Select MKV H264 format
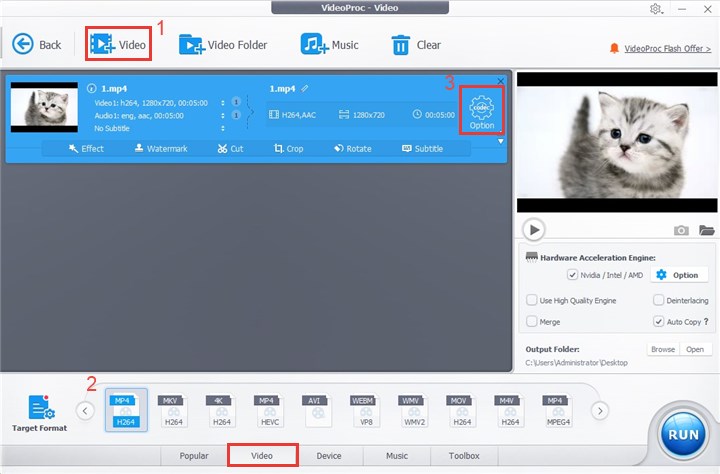Image resolution: width=720 pixels, height=474 pixels. (173, 410)
